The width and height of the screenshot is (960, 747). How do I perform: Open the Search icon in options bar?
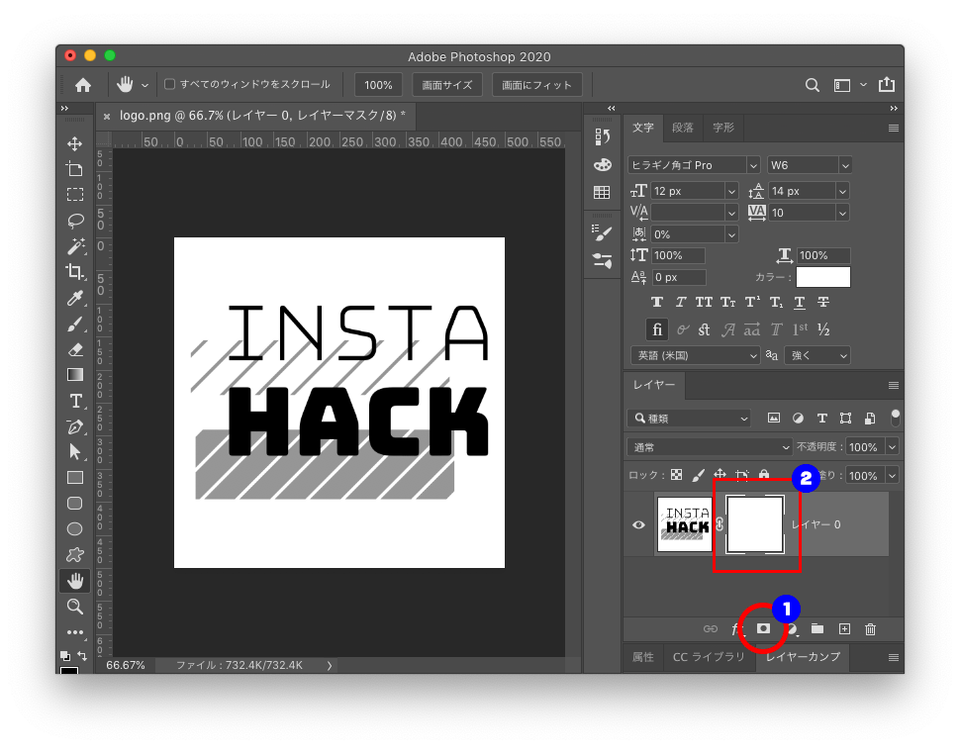[x=812, y=85]
